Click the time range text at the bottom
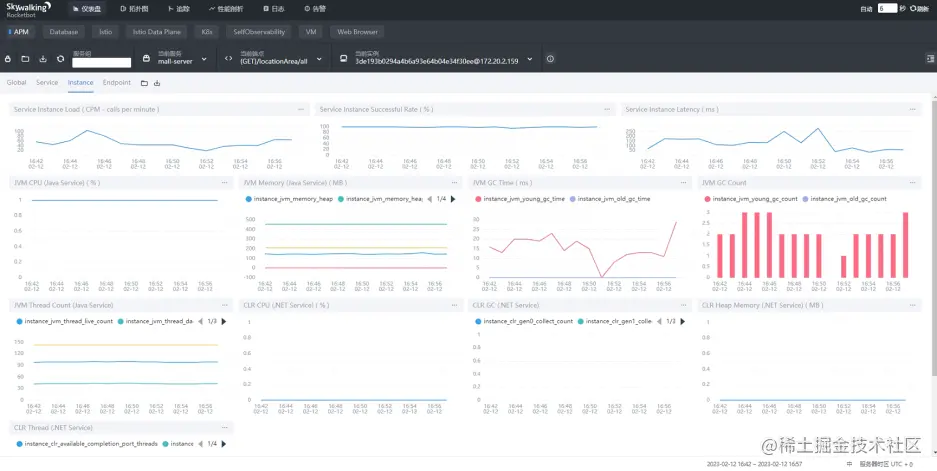 tap(754, 464)
